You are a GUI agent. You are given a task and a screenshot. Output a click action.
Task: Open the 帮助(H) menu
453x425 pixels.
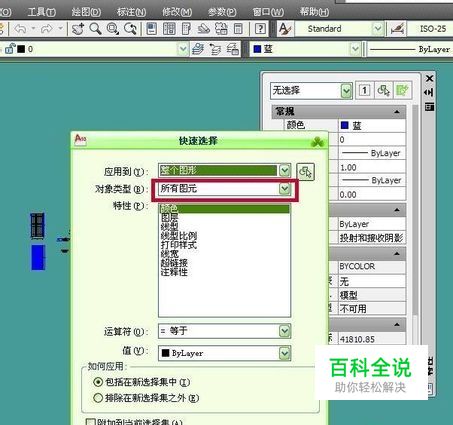click(x=314, y=12)
